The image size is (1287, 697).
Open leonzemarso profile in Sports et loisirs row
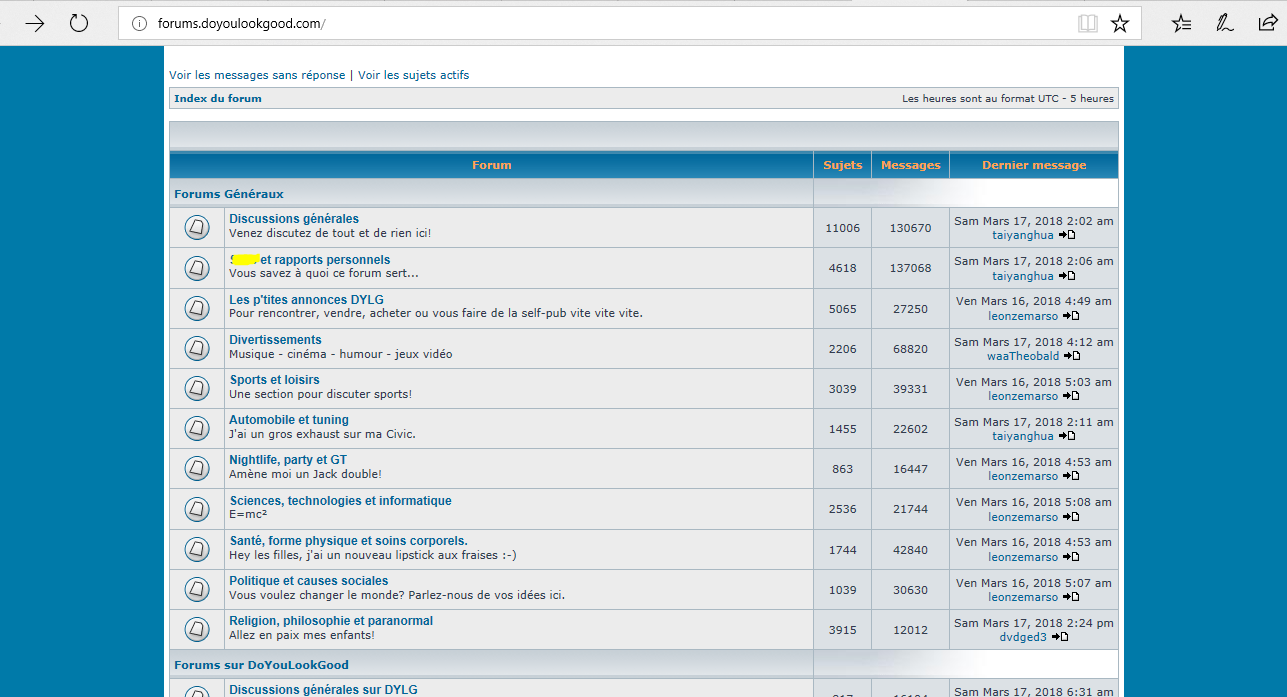(x=1023, y=396)
